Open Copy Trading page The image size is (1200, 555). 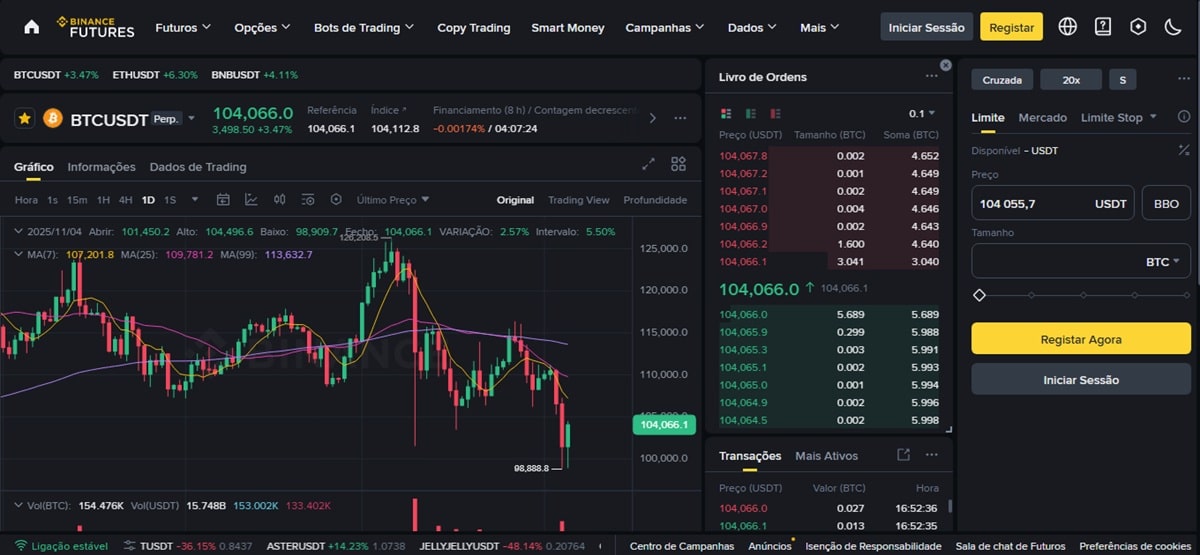coord(473,28)
